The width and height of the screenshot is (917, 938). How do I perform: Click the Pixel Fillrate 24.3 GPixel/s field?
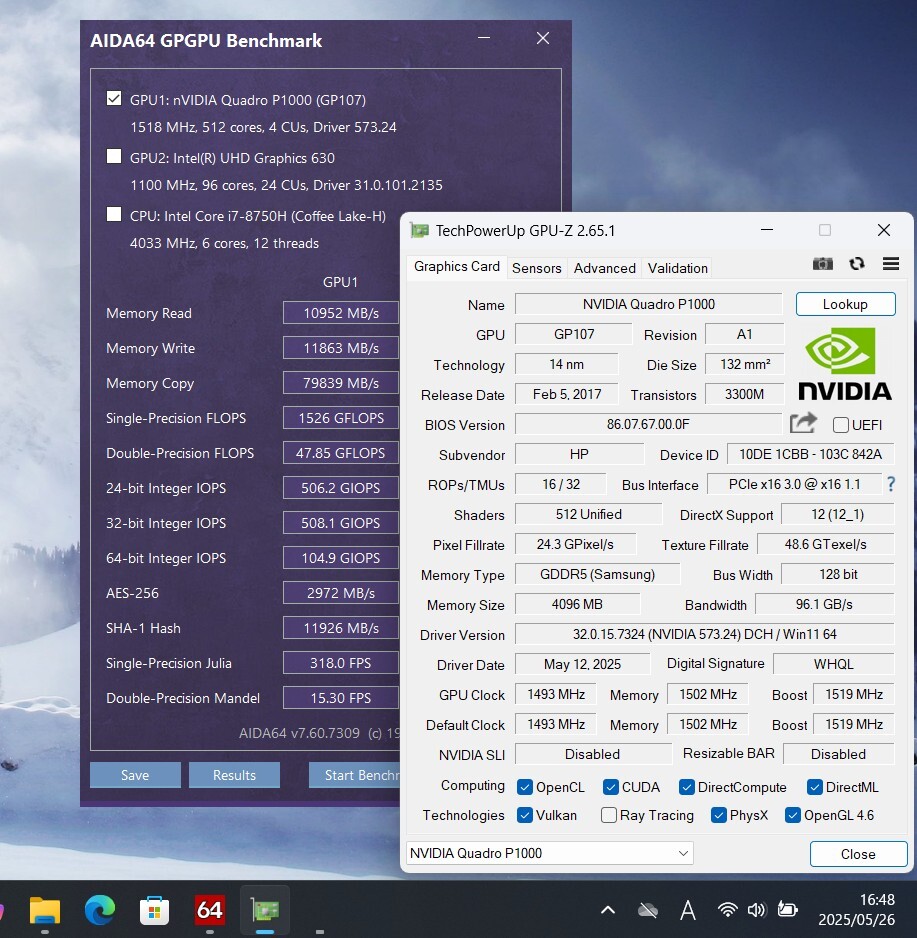tap(575, 544)
